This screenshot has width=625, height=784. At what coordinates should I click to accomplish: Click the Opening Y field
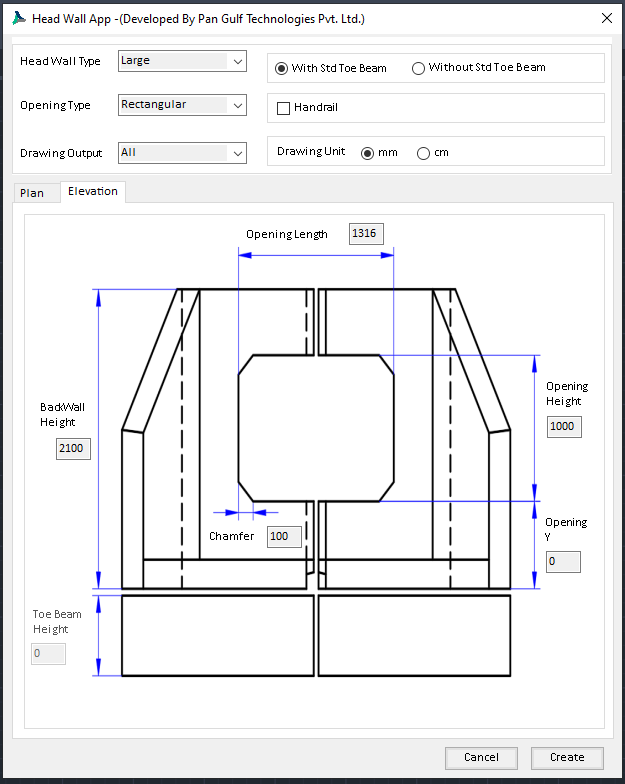click(x=563, y=562)
